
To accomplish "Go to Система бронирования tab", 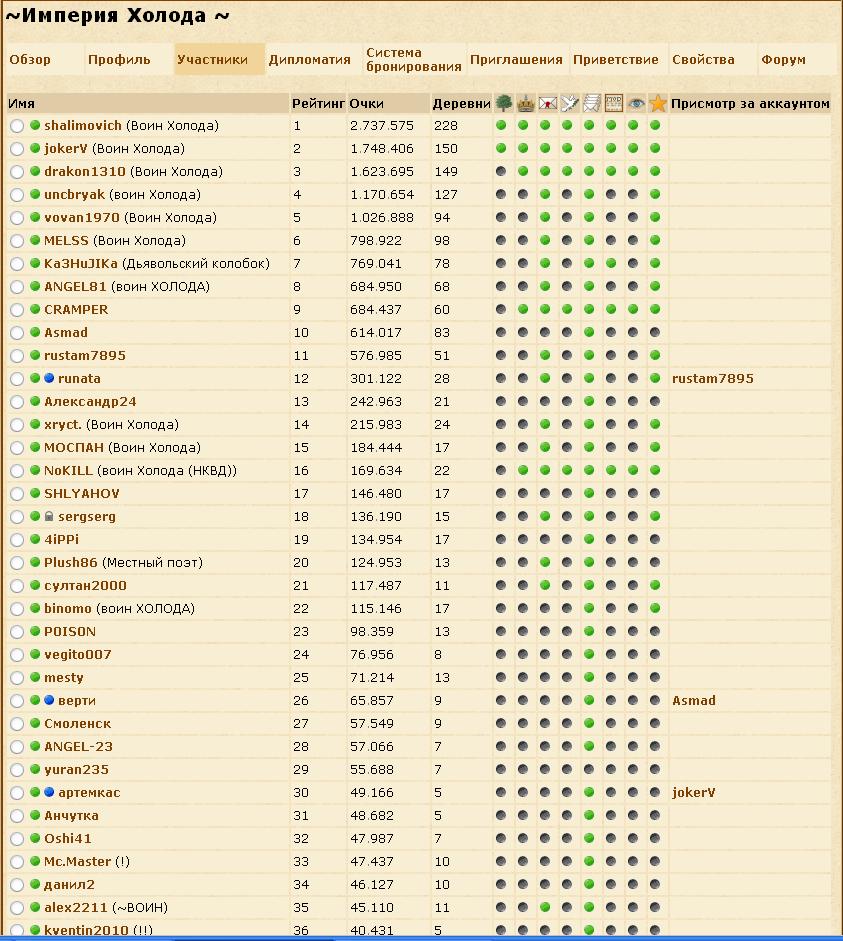I will click(x=413, y=59).
